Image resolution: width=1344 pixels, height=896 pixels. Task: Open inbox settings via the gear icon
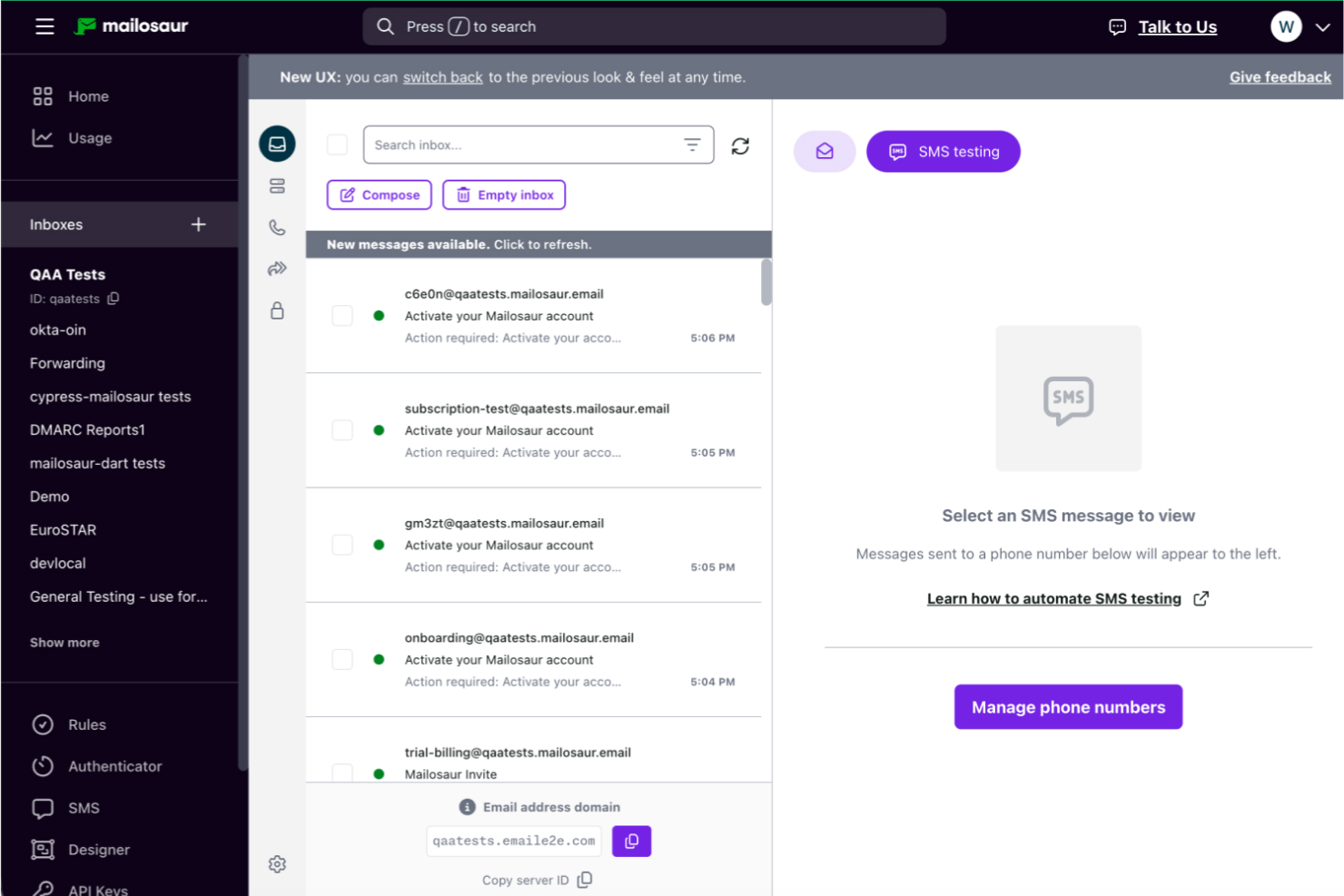coord(277,863)
